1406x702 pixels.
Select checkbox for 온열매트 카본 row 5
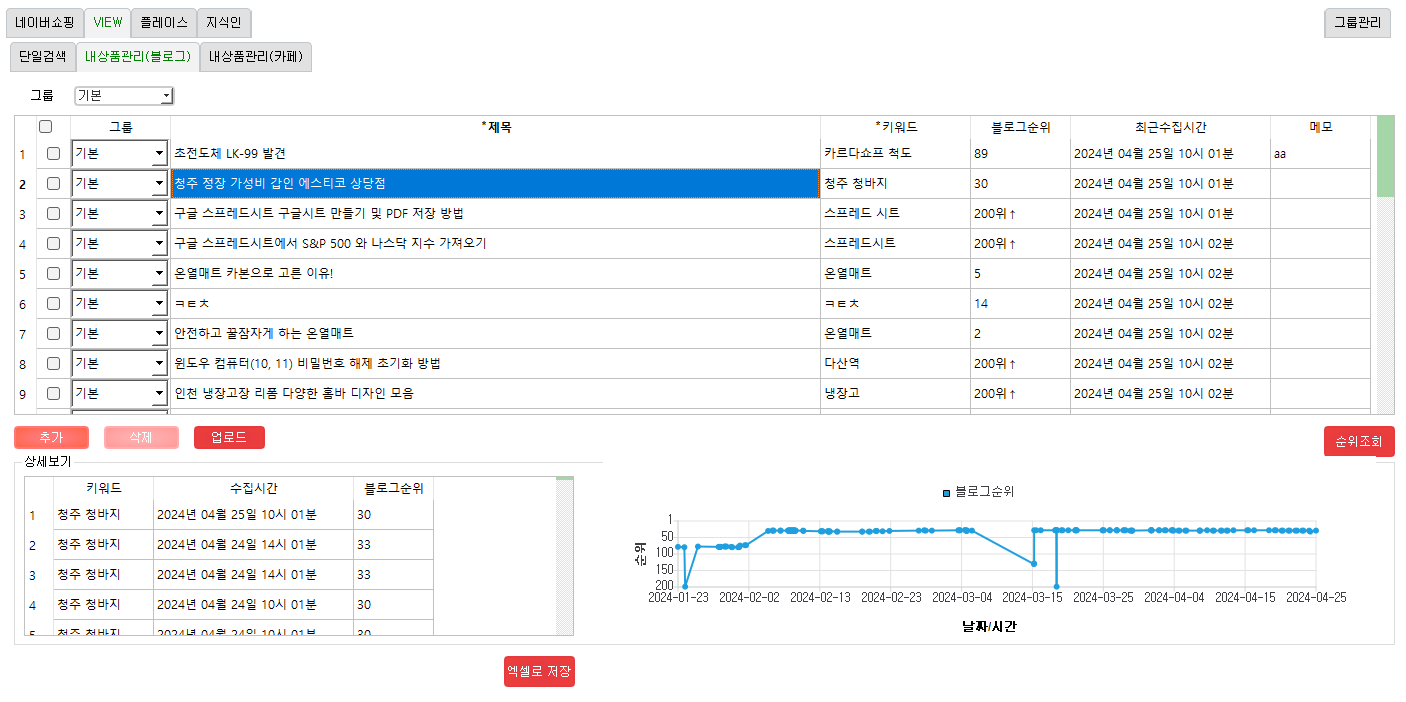(53, 274)
